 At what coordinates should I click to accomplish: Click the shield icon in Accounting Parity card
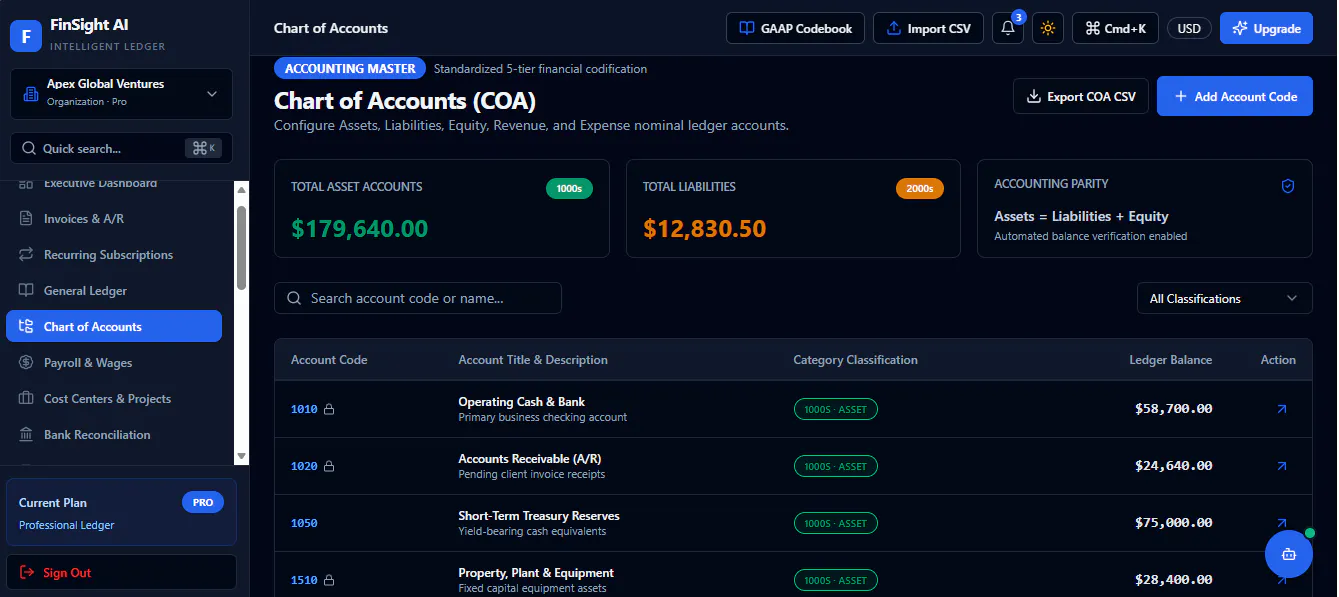click(1288, 186)
